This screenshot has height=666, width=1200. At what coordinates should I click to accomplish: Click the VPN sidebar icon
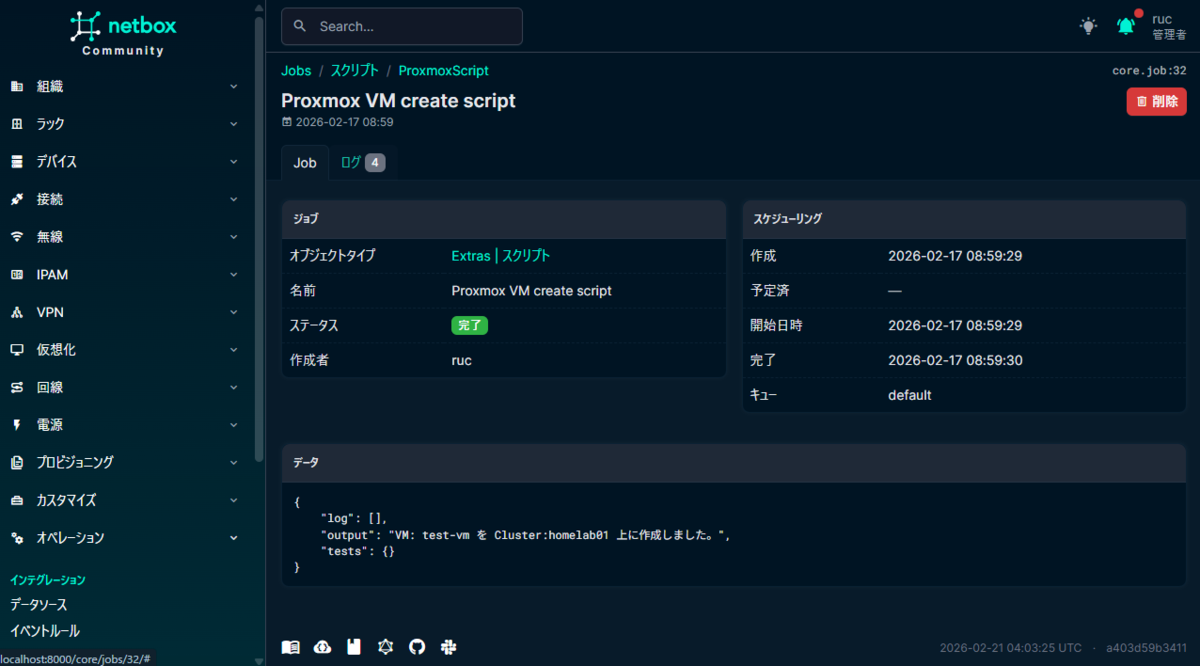pos(17,312)
